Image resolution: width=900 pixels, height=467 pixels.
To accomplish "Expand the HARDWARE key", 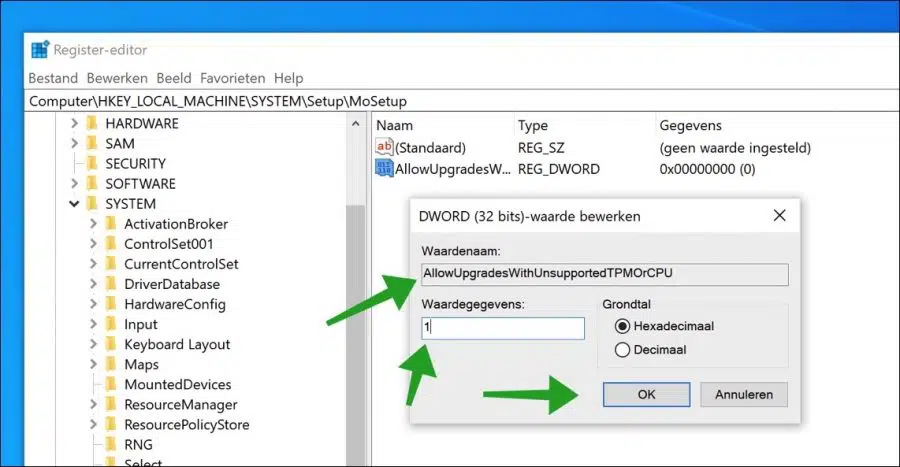I will click(x=74, y=123).
